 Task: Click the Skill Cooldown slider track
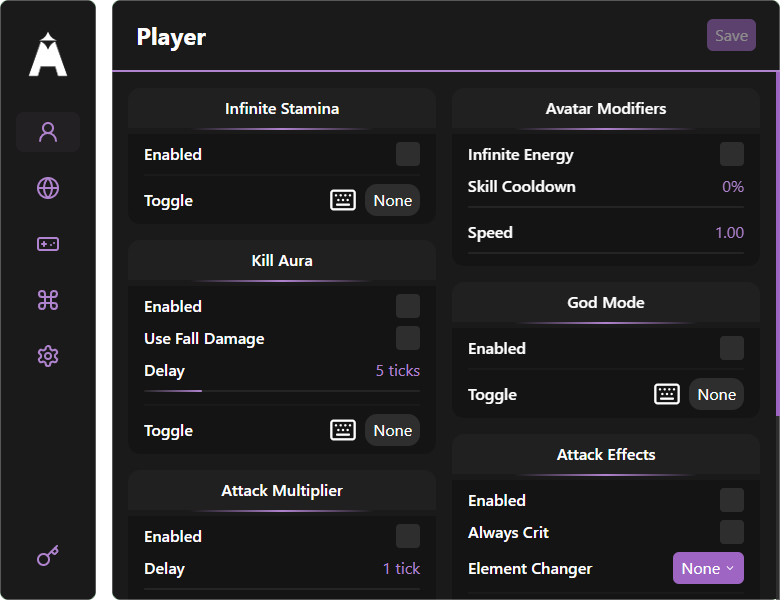point(606,206)
